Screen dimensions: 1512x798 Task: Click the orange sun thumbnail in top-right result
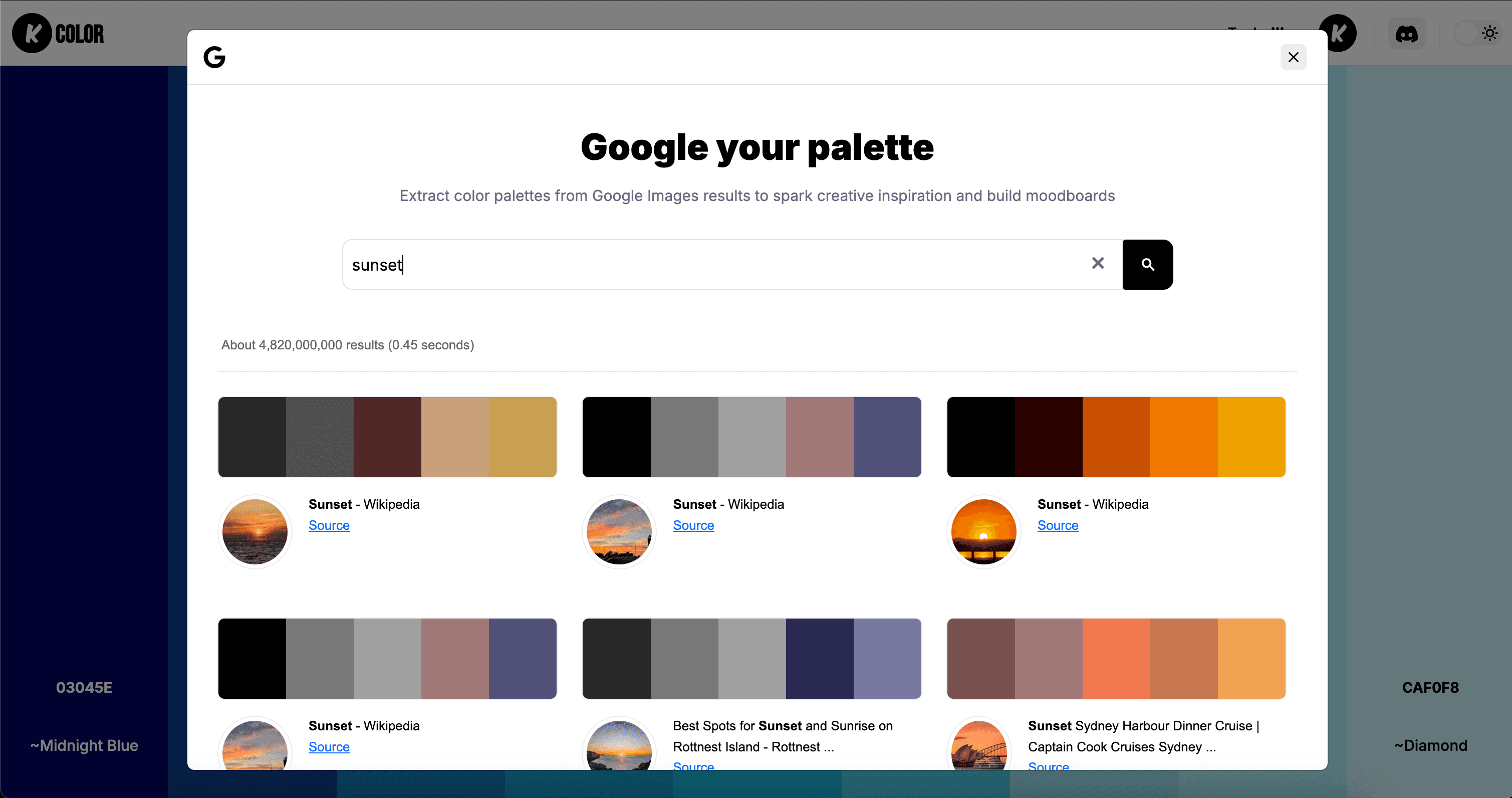pos(984,531)
